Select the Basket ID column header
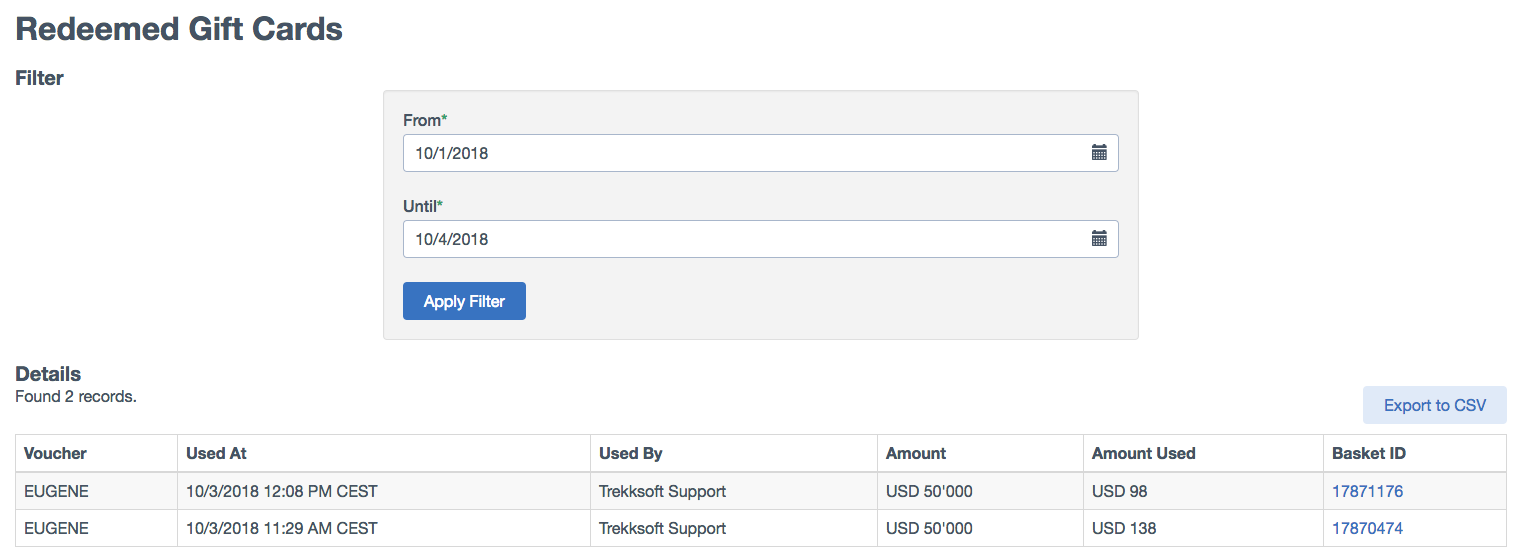Viewport: 1523px width, 560px height. (x=1369, y=453)
